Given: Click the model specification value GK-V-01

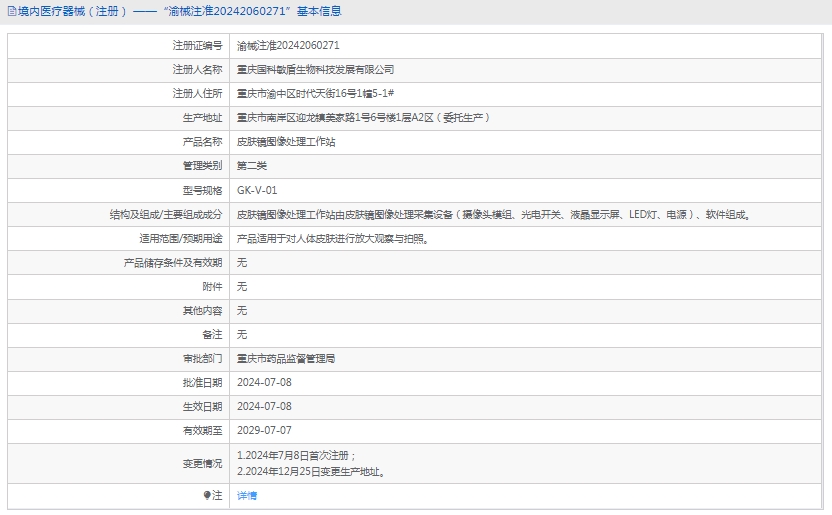Looking at the screenshot, I should pos(257,190).
